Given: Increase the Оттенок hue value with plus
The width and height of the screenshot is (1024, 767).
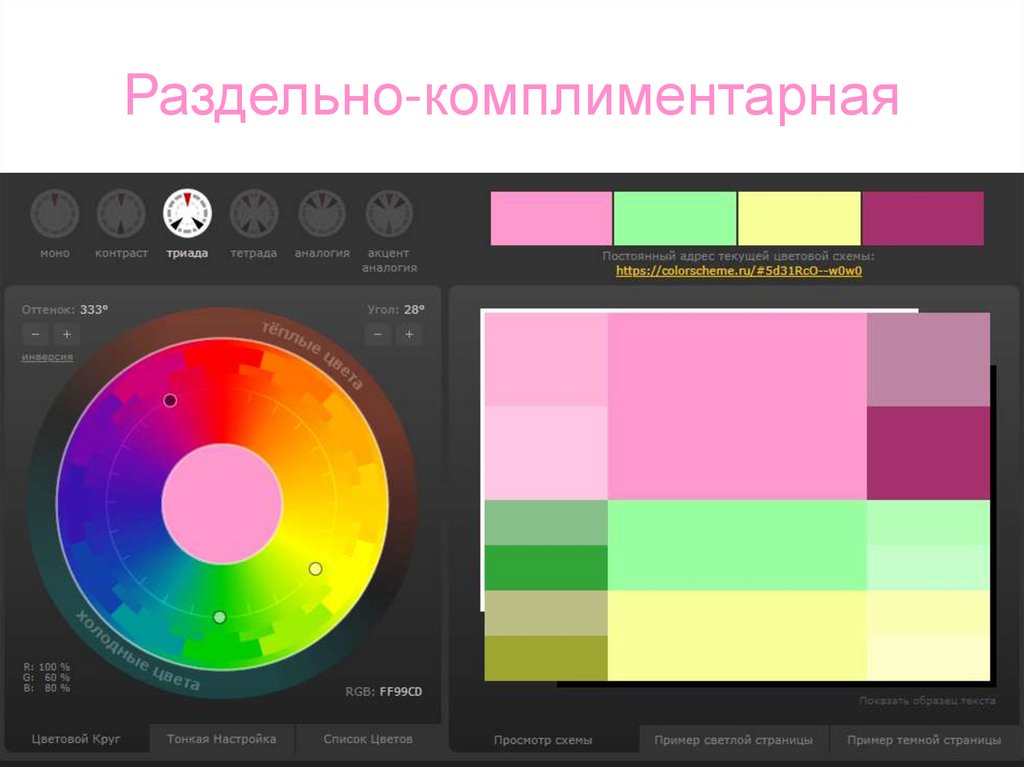Looking at the screenshot, I should click(67, 335).
